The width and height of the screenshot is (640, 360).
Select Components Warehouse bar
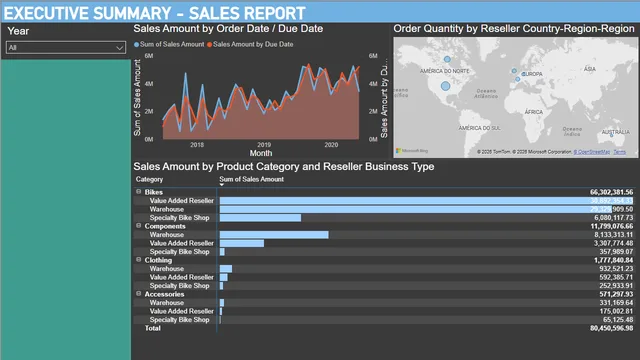(x=274, y=235)
